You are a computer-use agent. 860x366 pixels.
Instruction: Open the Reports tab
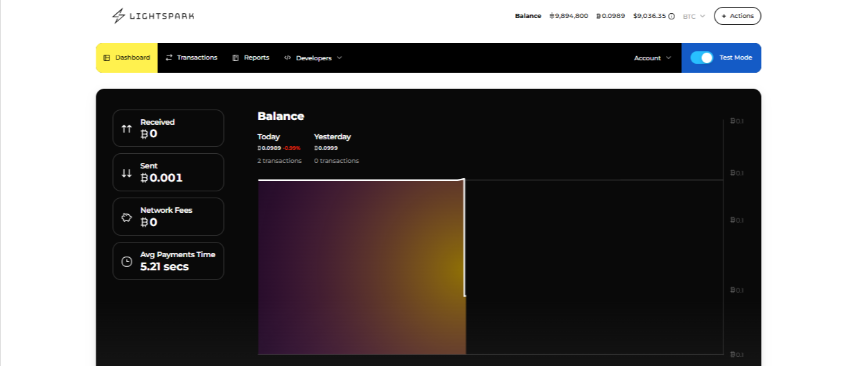coord(251,58)
